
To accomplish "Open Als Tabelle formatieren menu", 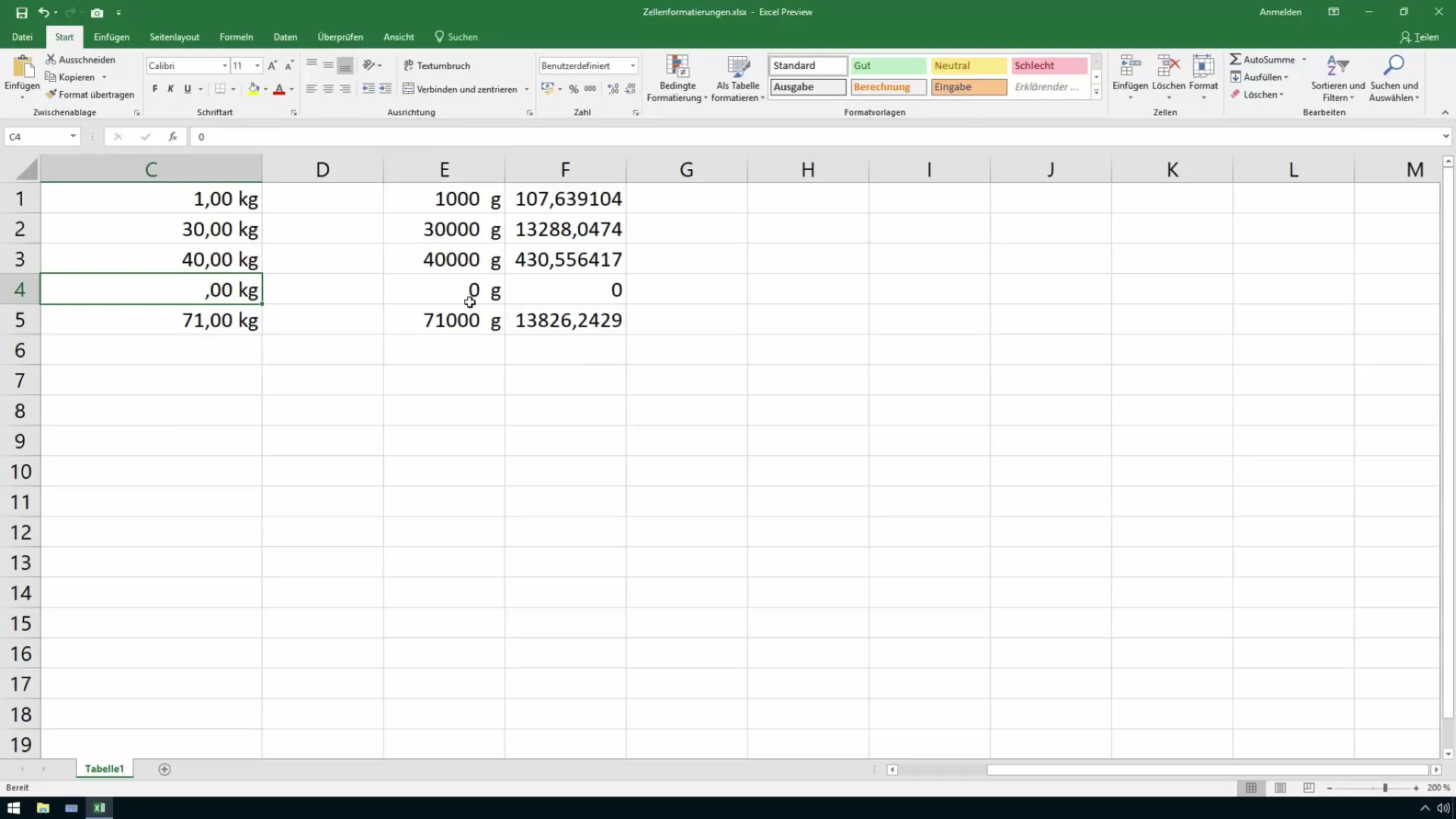I will click(x=738, y=78).
